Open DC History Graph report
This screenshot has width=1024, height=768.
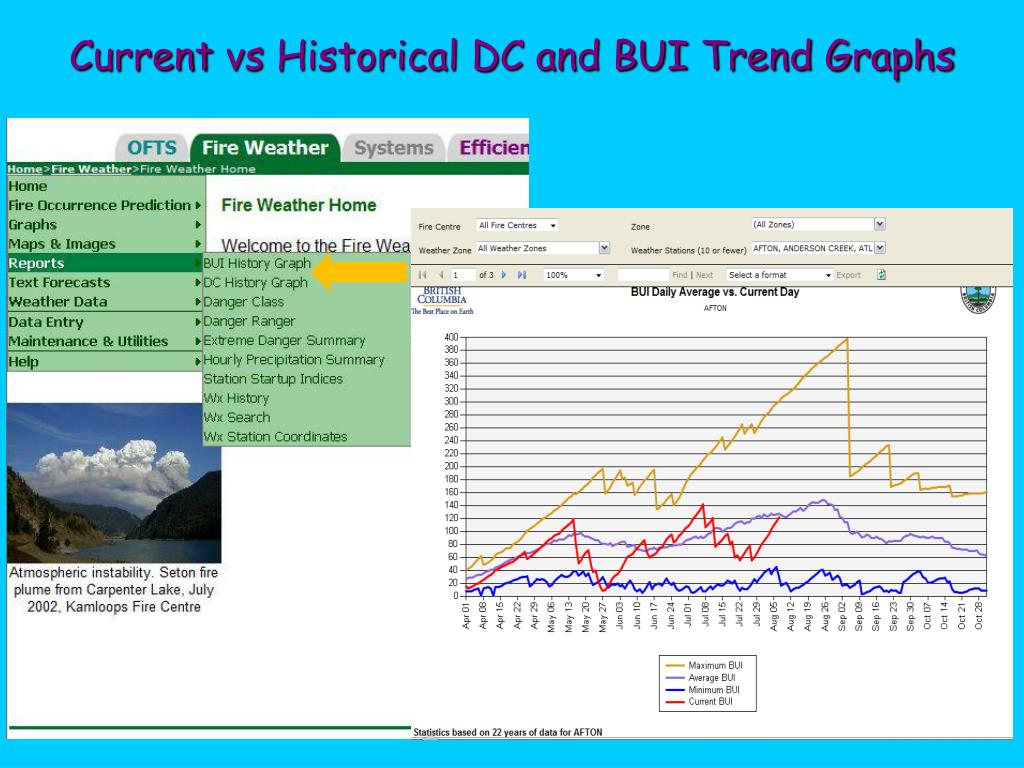[x=255, y=283]
